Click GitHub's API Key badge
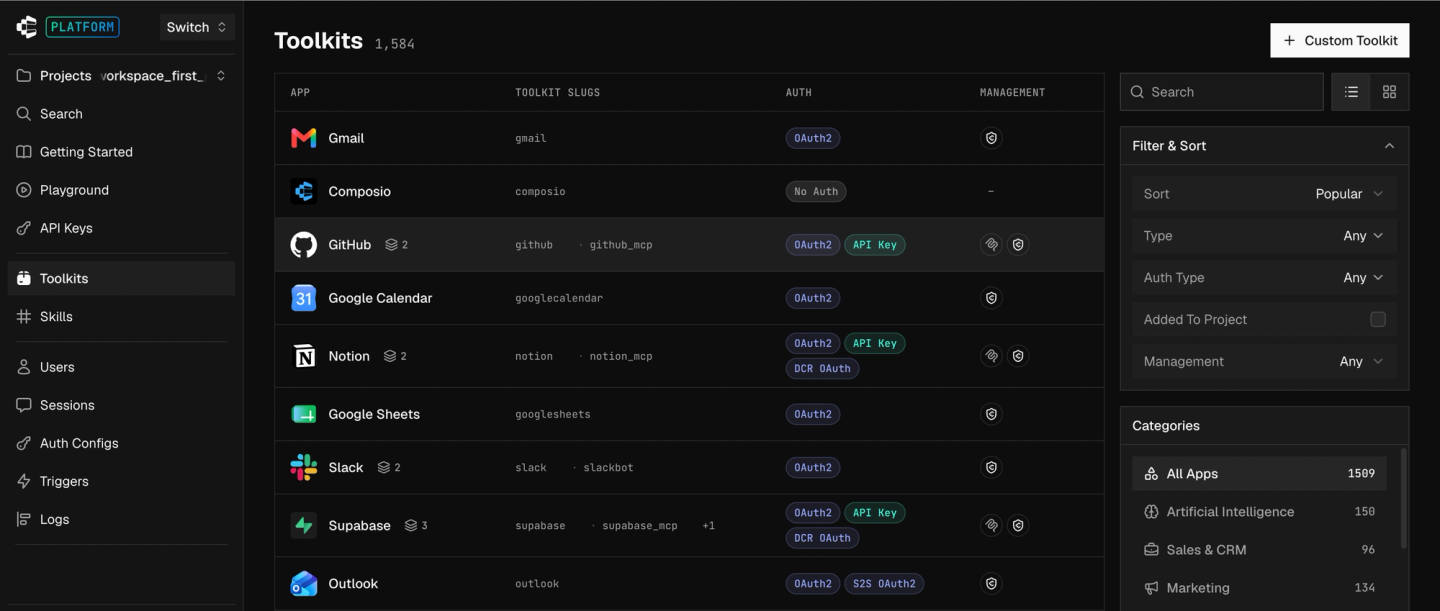 tap(875, 244)
